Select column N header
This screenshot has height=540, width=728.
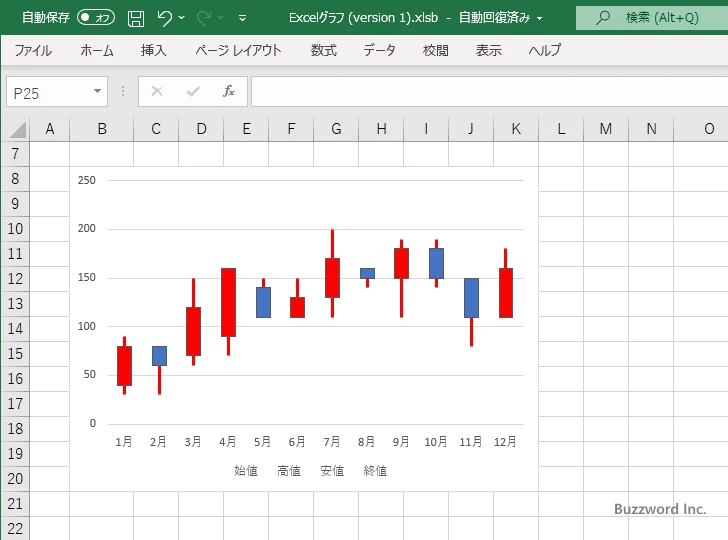(x=651, y=129)
